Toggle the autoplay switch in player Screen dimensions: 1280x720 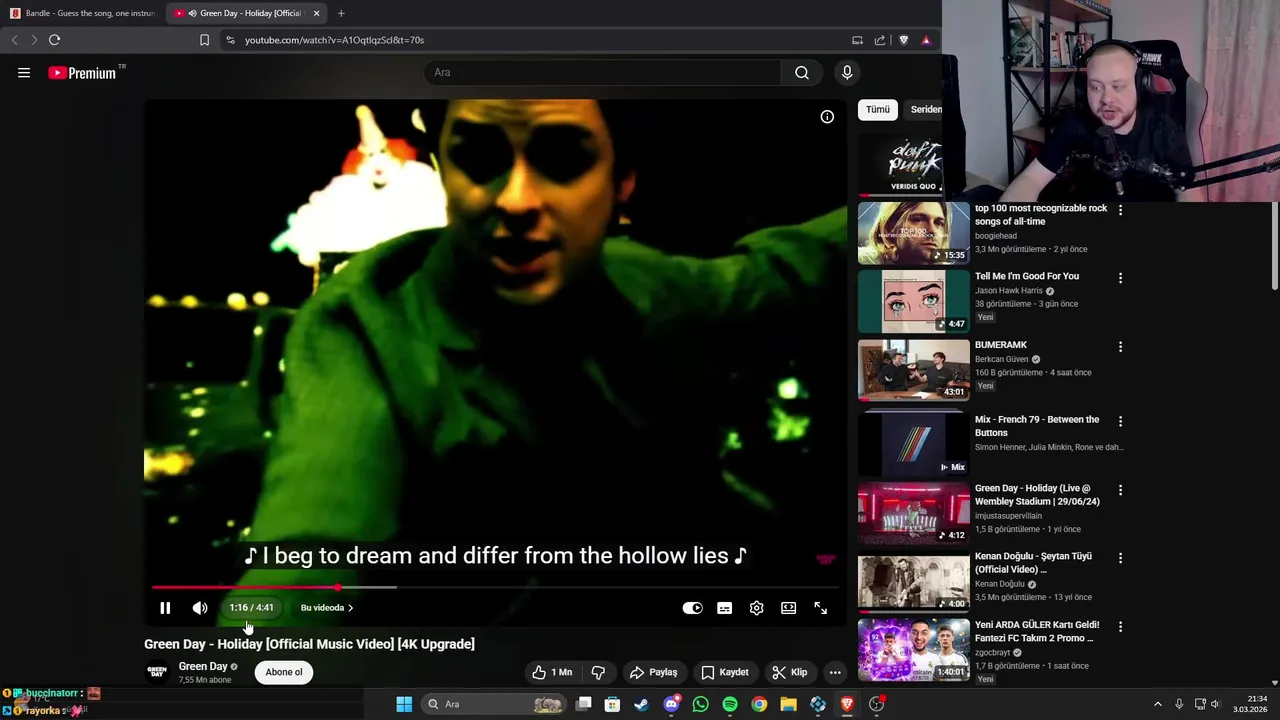(692, 608)
